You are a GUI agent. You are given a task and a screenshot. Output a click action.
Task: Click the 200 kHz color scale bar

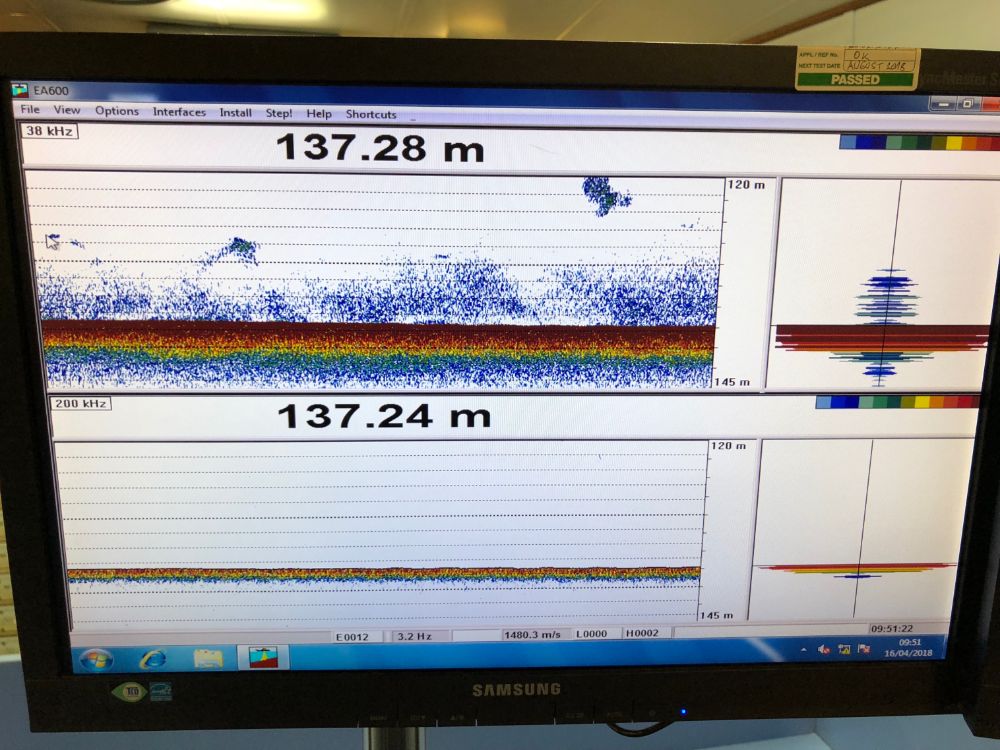click(x=896, y=402)
